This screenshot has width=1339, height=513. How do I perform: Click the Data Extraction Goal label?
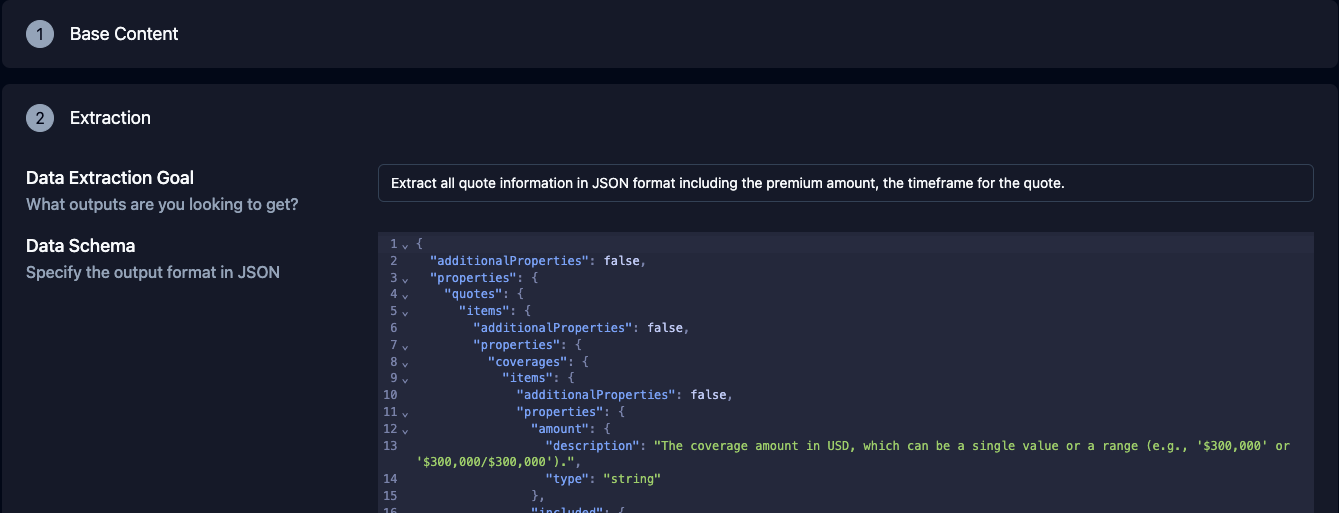click(110, 178)
